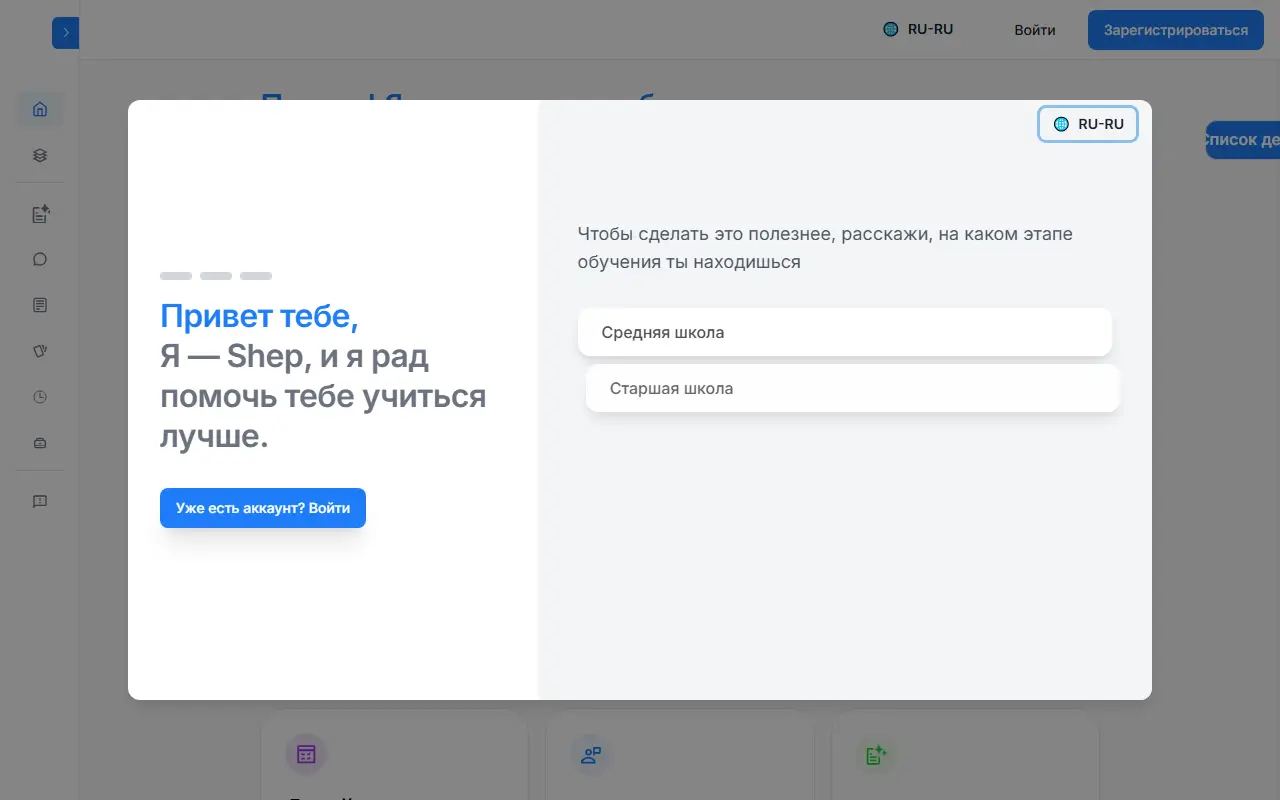The height and width of the screenshot is (800, 1280).
Task: Click the feedback message icon in sidebar
Action: tap(40, 501)
